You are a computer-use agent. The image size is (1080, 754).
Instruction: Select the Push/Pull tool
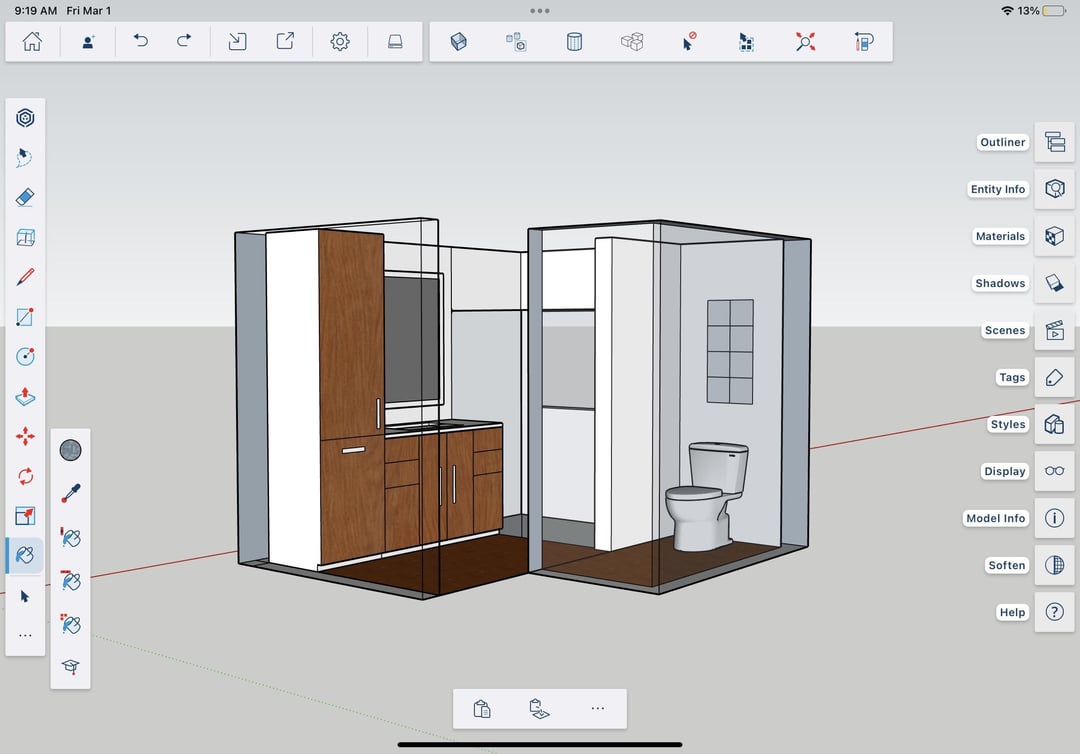[x=25, y=397]
